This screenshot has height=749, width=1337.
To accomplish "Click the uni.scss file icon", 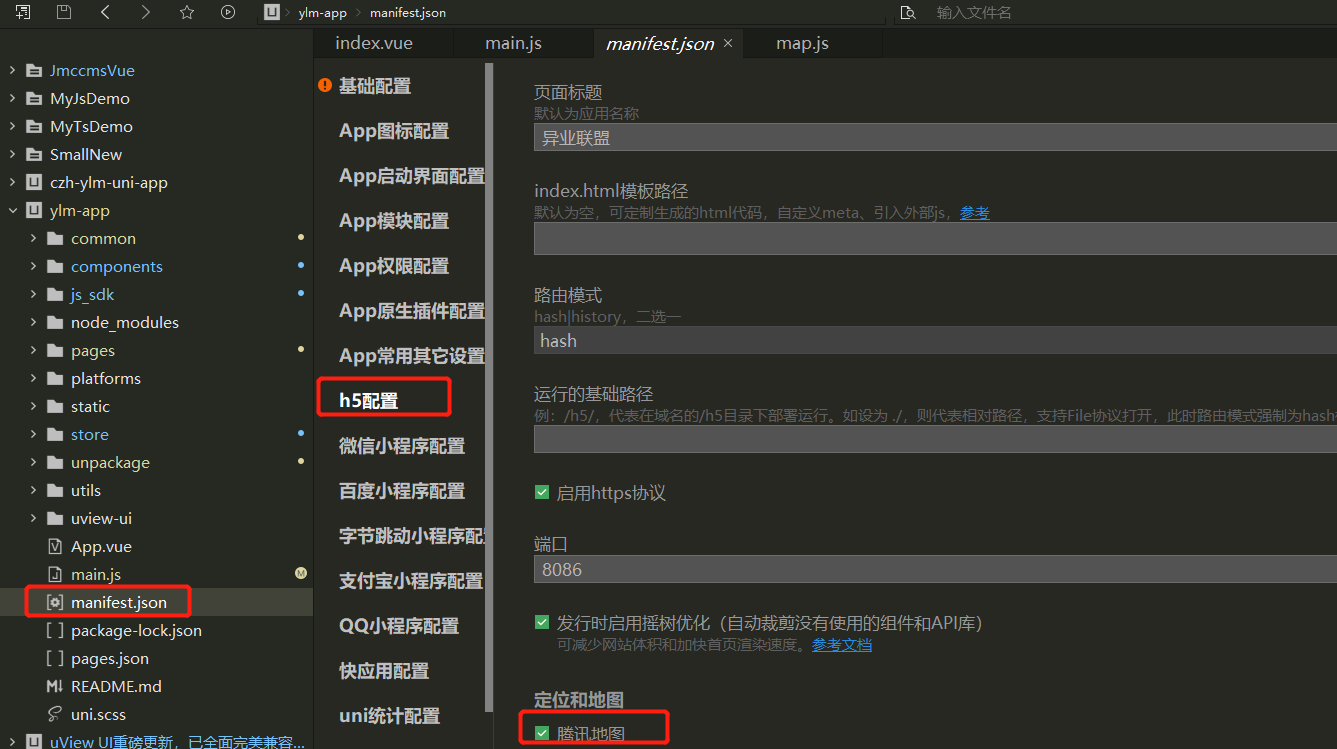I will (x=55, y=714).
